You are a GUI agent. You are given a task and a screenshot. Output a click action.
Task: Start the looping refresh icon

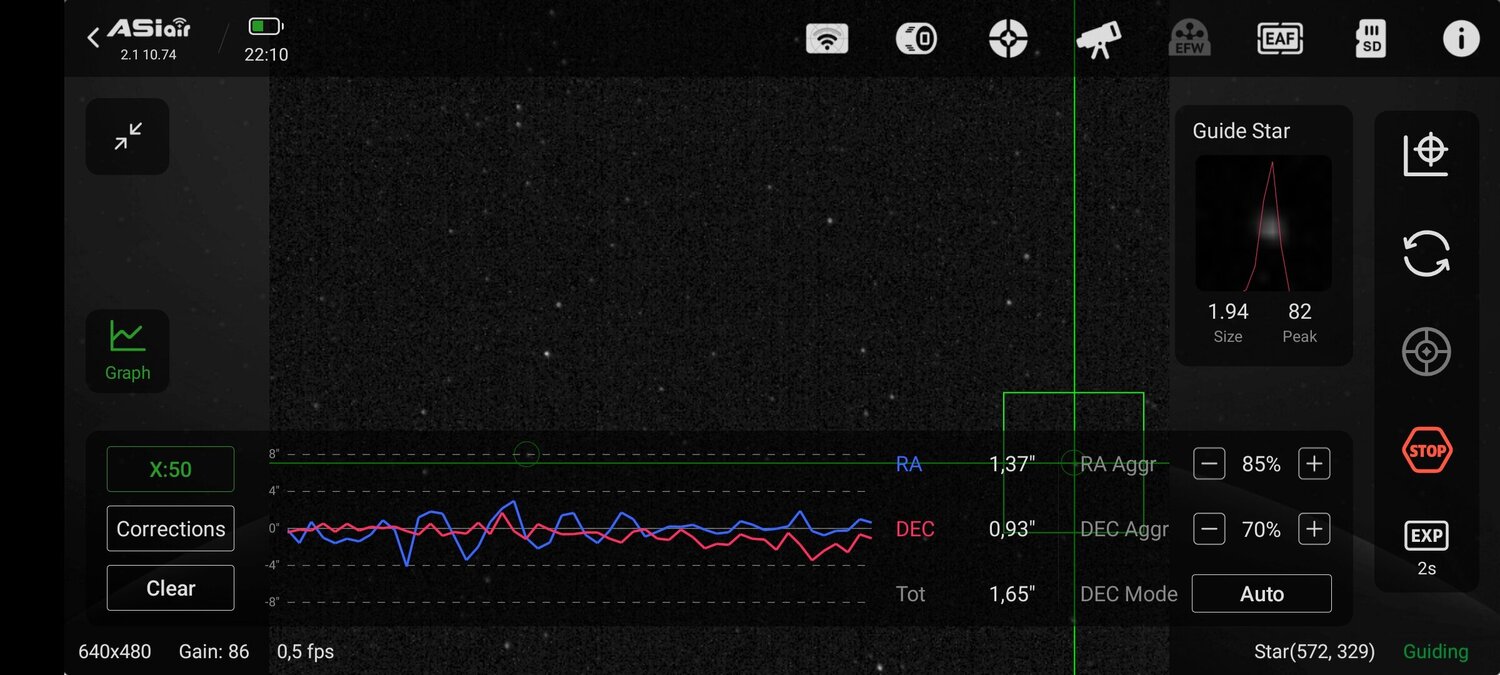(1426, 253)
